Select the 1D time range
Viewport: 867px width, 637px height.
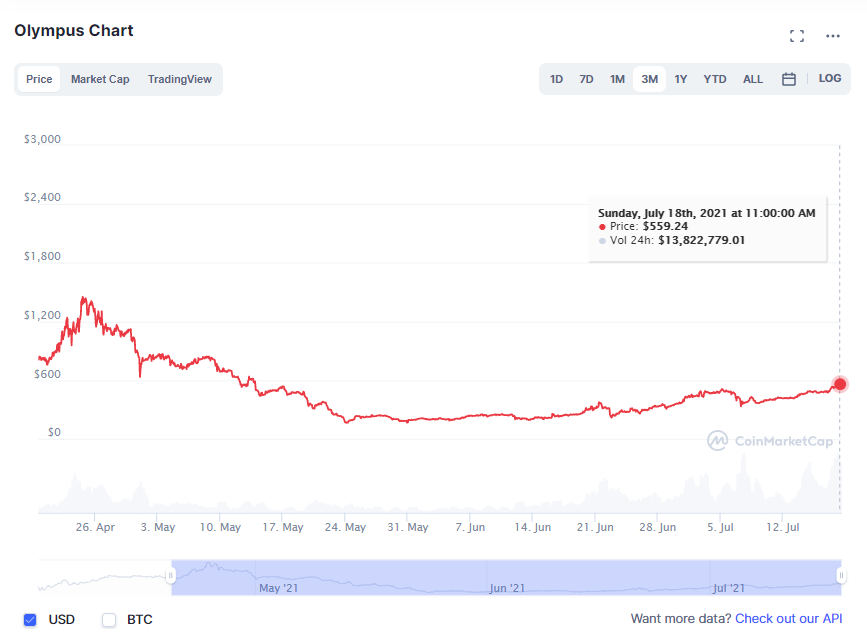(556, 79)
